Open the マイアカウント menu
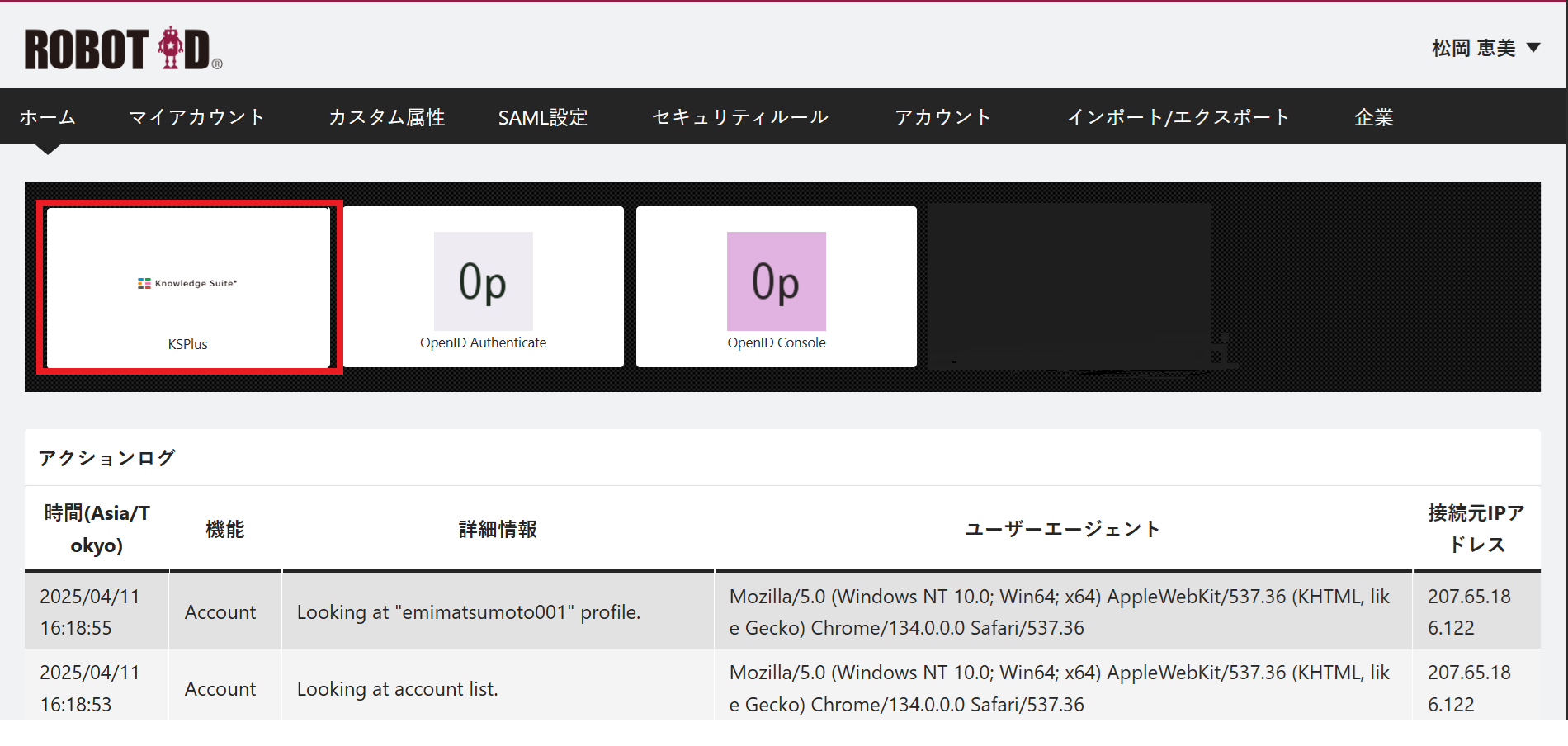 pos(196,117)
